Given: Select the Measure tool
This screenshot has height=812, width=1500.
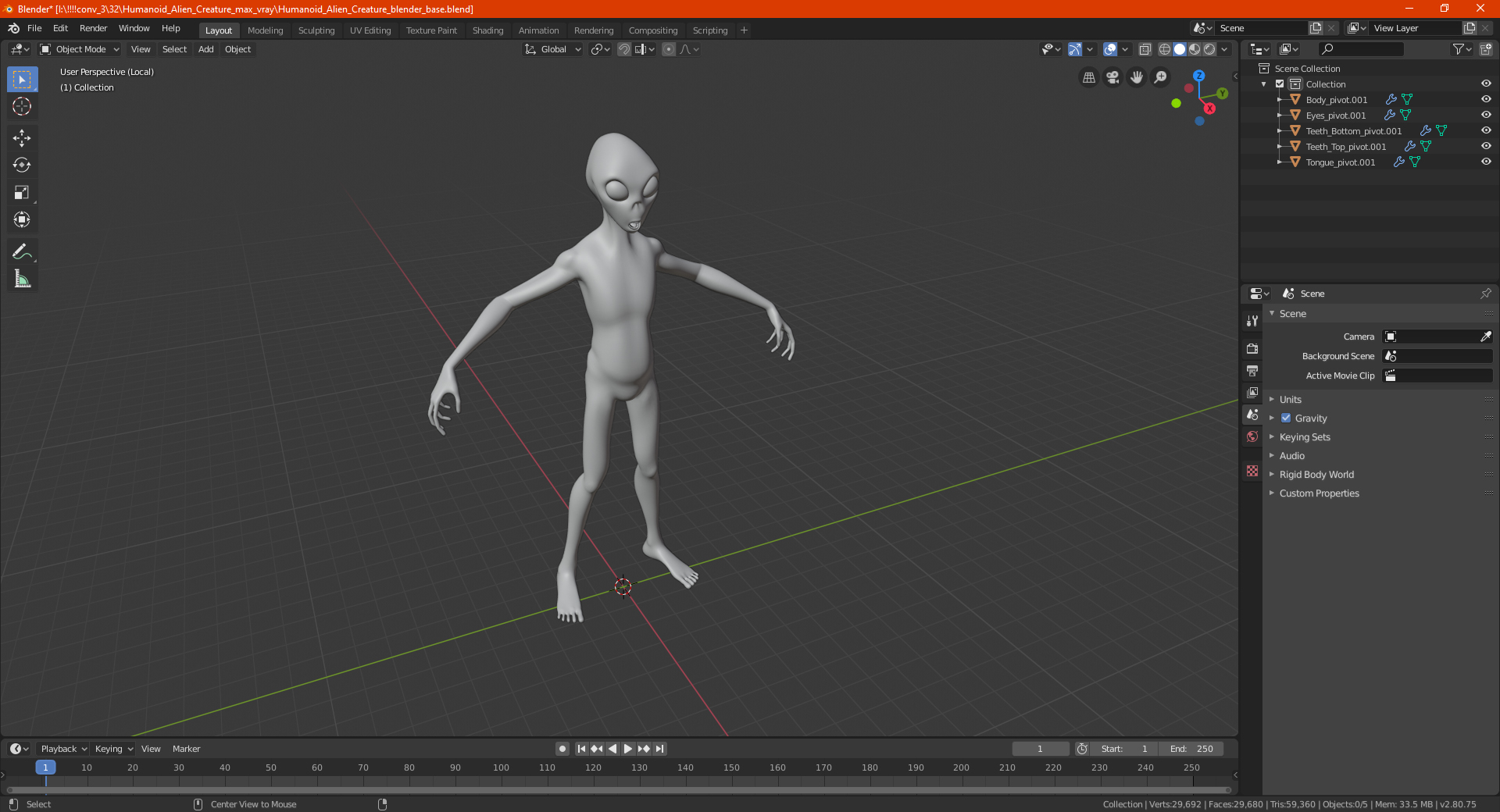Looking at the screenshot, I should (22, 279).
